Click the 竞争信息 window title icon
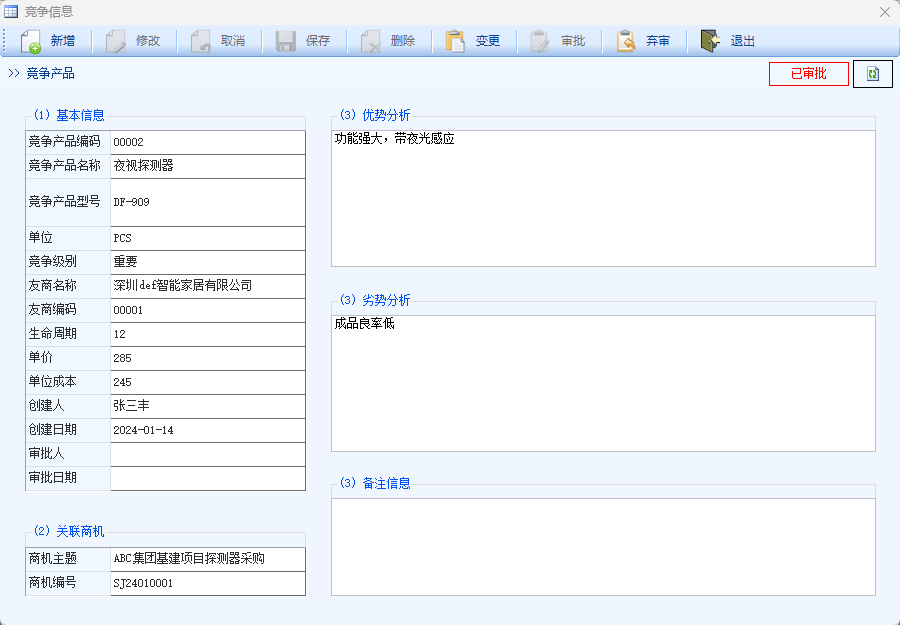The width and height of the screenshot is (900, 625). tap(11, 11)
